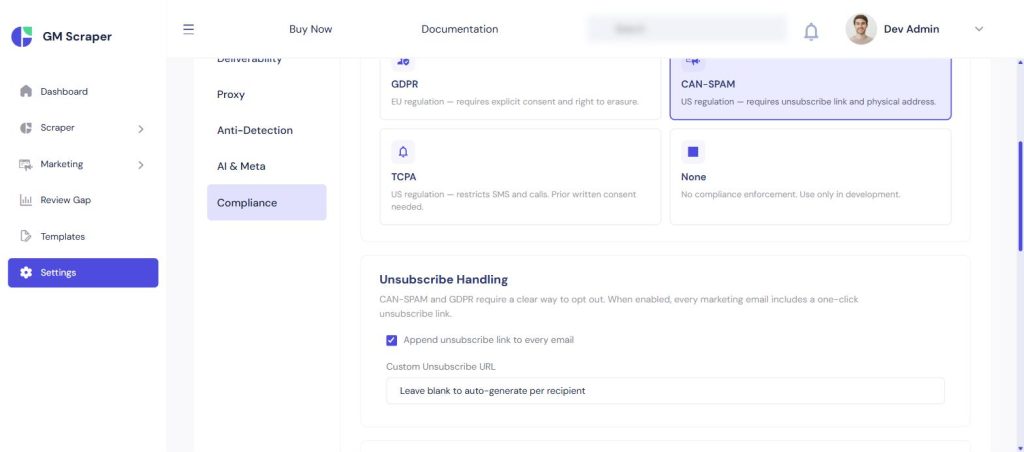
Task: Click the None square icon
Action: [693, 152]
